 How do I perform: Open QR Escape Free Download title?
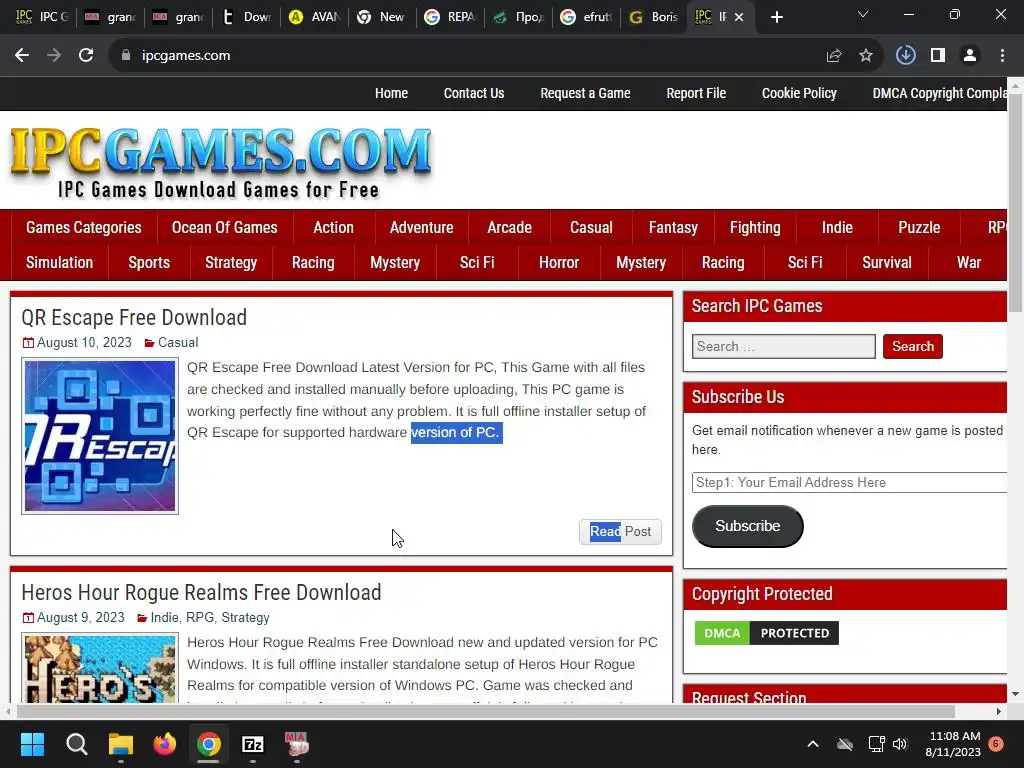(x=134, y=317)
